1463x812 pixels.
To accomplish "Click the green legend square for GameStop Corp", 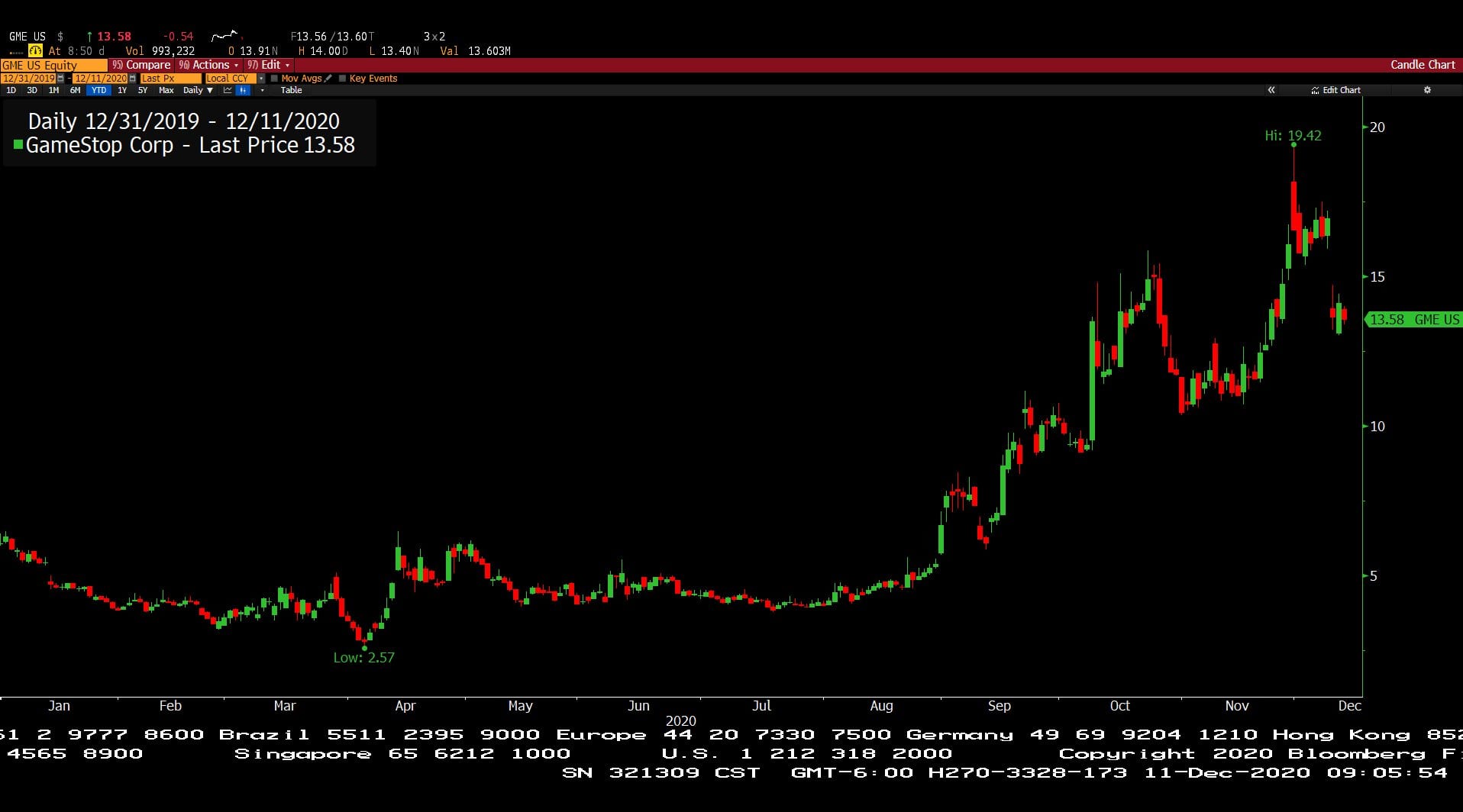I will pyautogui.click(x=18, y=144).
